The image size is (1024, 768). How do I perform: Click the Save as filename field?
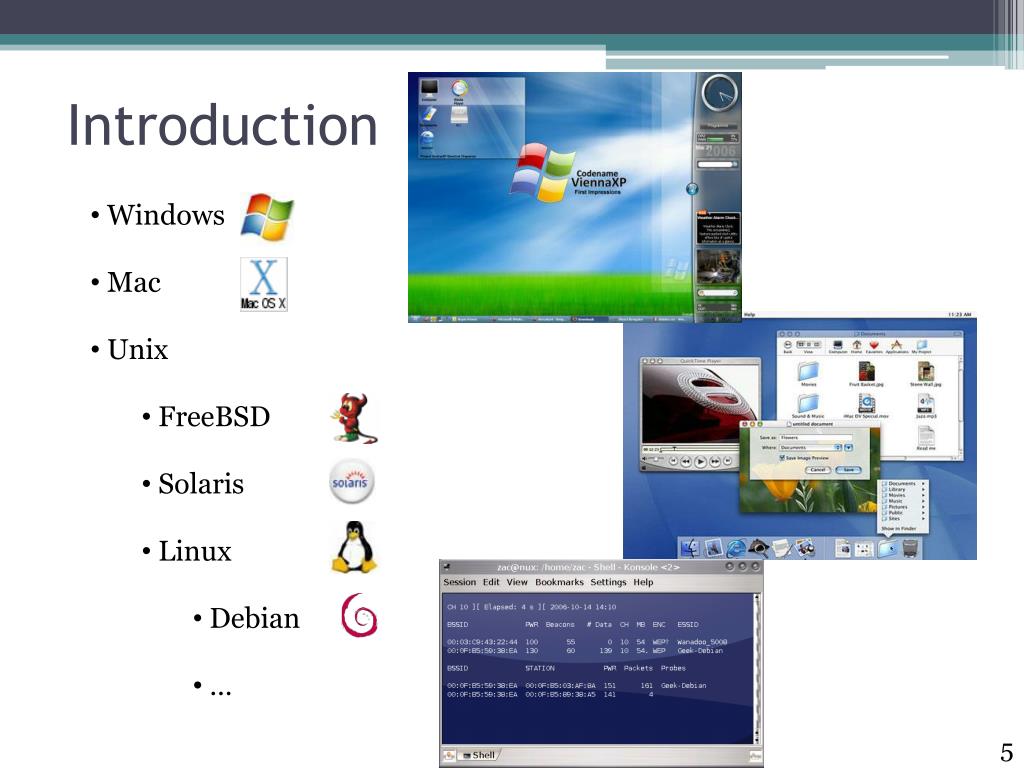(x=816, y=438)
